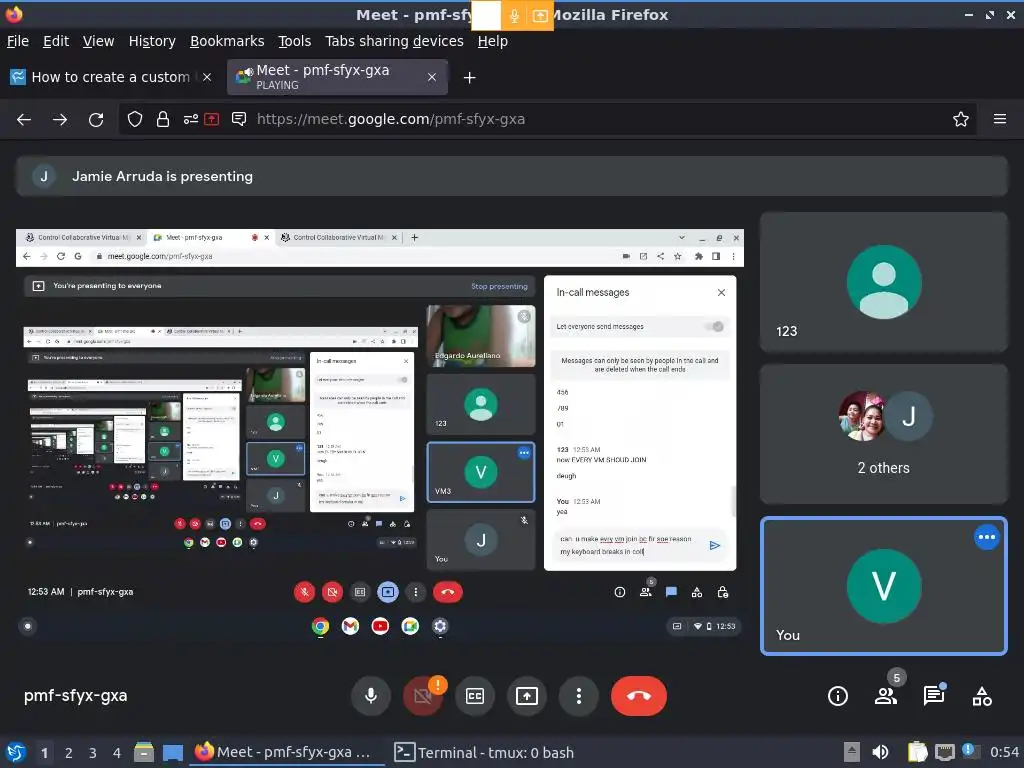Reload the current page
The width and height of the screenshot is (1024, 768).
coord(96,120)
